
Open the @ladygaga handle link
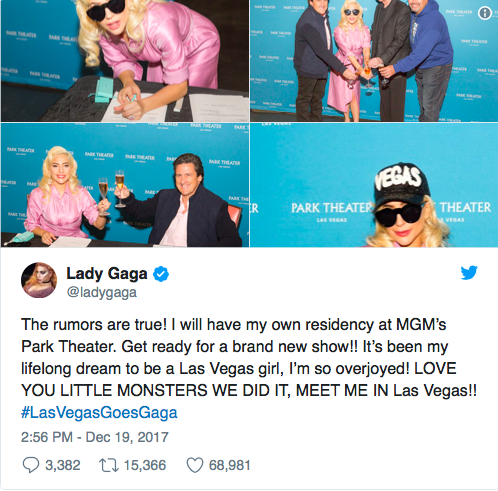102,292
